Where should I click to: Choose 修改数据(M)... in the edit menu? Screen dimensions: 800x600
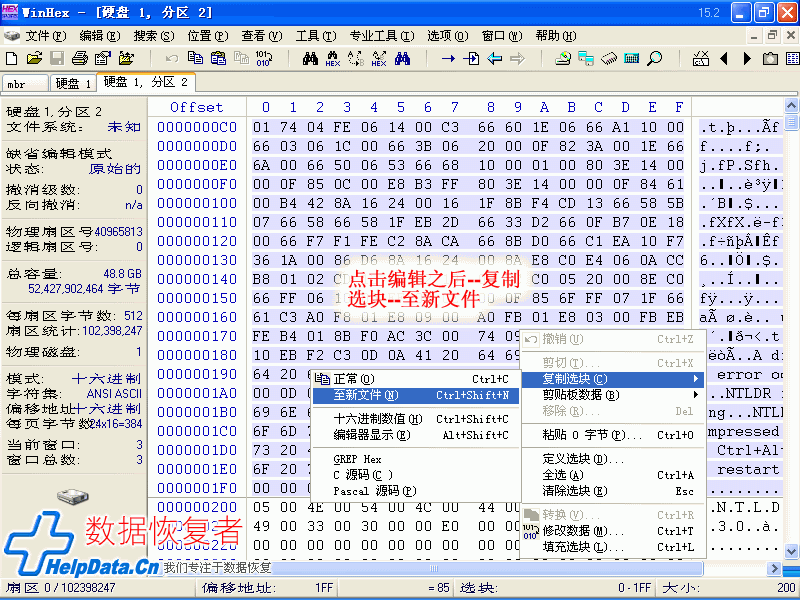[614, 531]
